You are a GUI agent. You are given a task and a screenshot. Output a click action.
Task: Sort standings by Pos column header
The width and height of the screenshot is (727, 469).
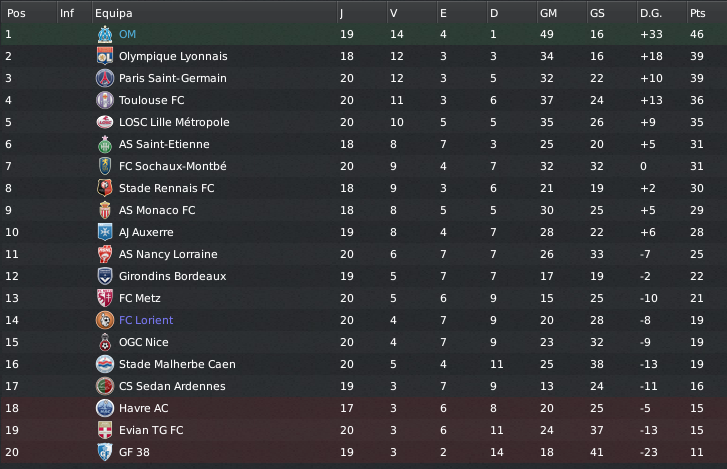(x=16, y=12)
